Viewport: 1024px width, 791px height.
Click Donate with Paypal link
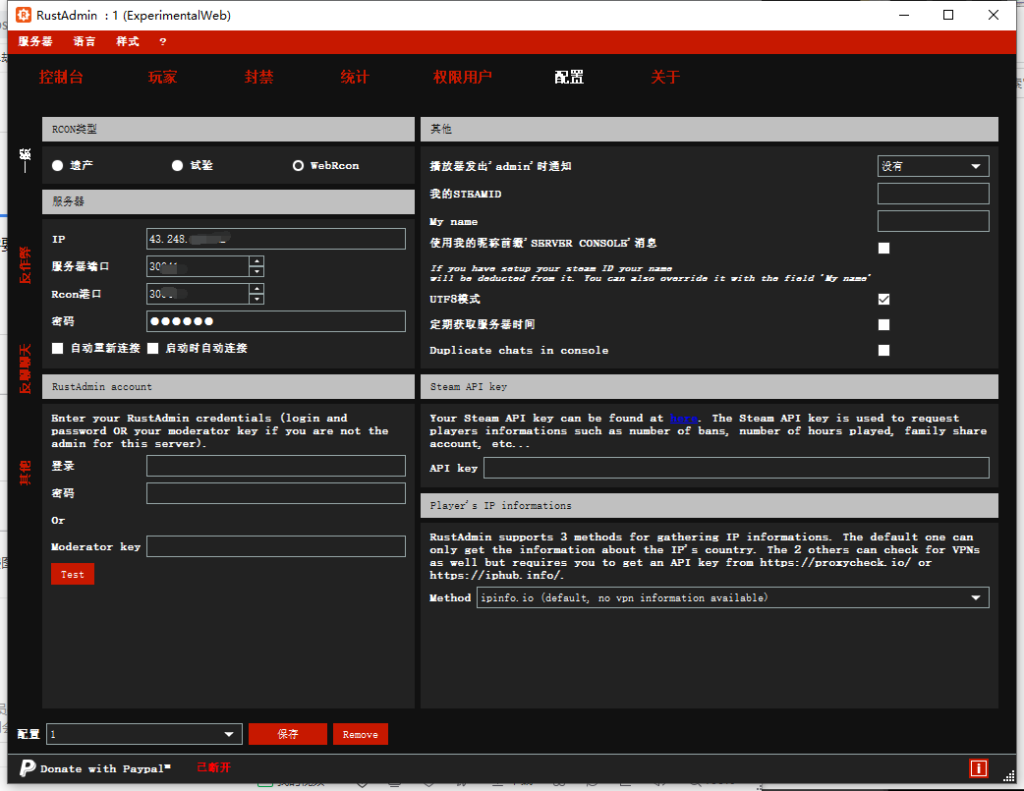pos(104,768)
